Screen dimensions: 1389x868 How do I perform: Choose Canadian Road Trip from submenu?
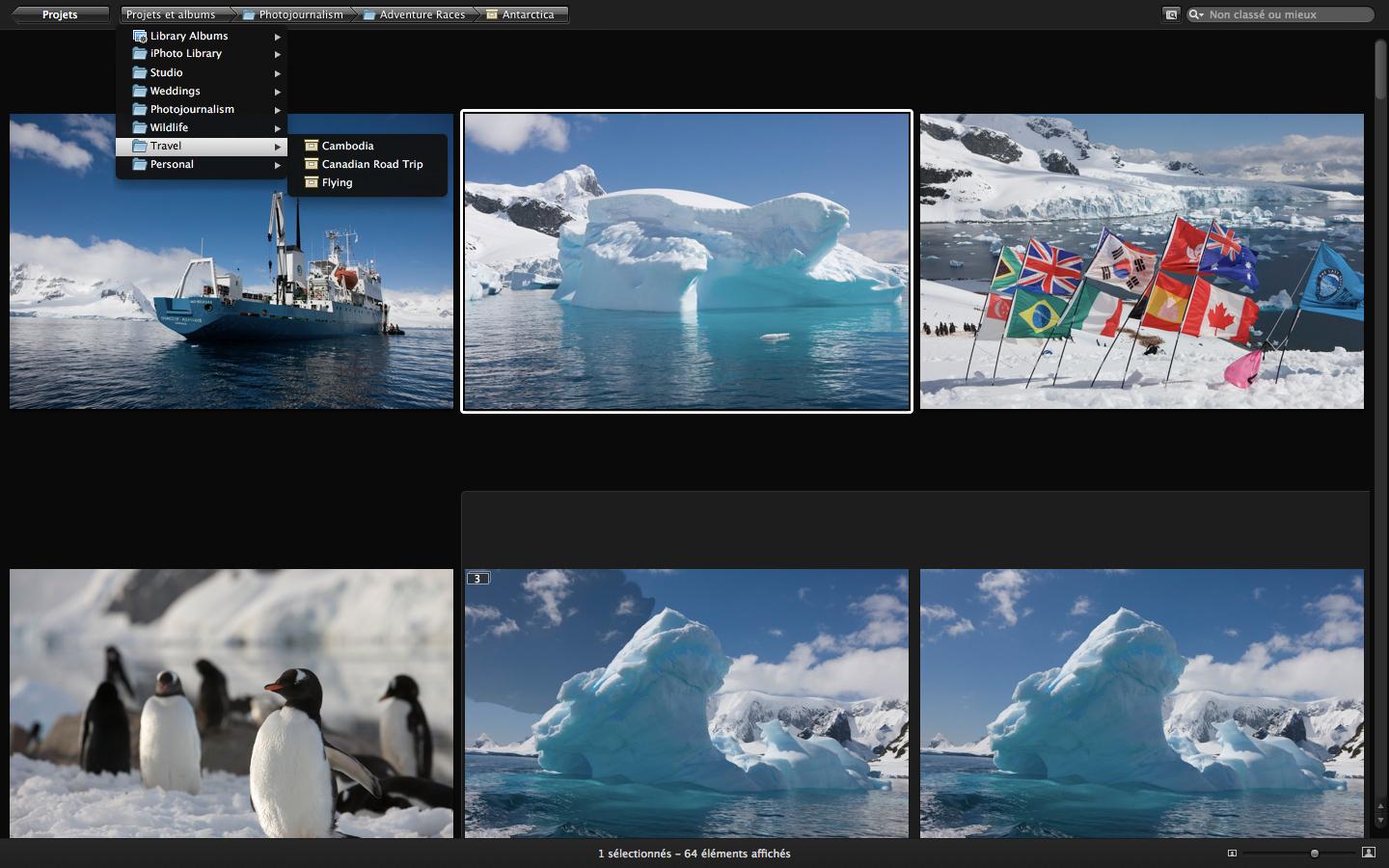coord(371,164)
